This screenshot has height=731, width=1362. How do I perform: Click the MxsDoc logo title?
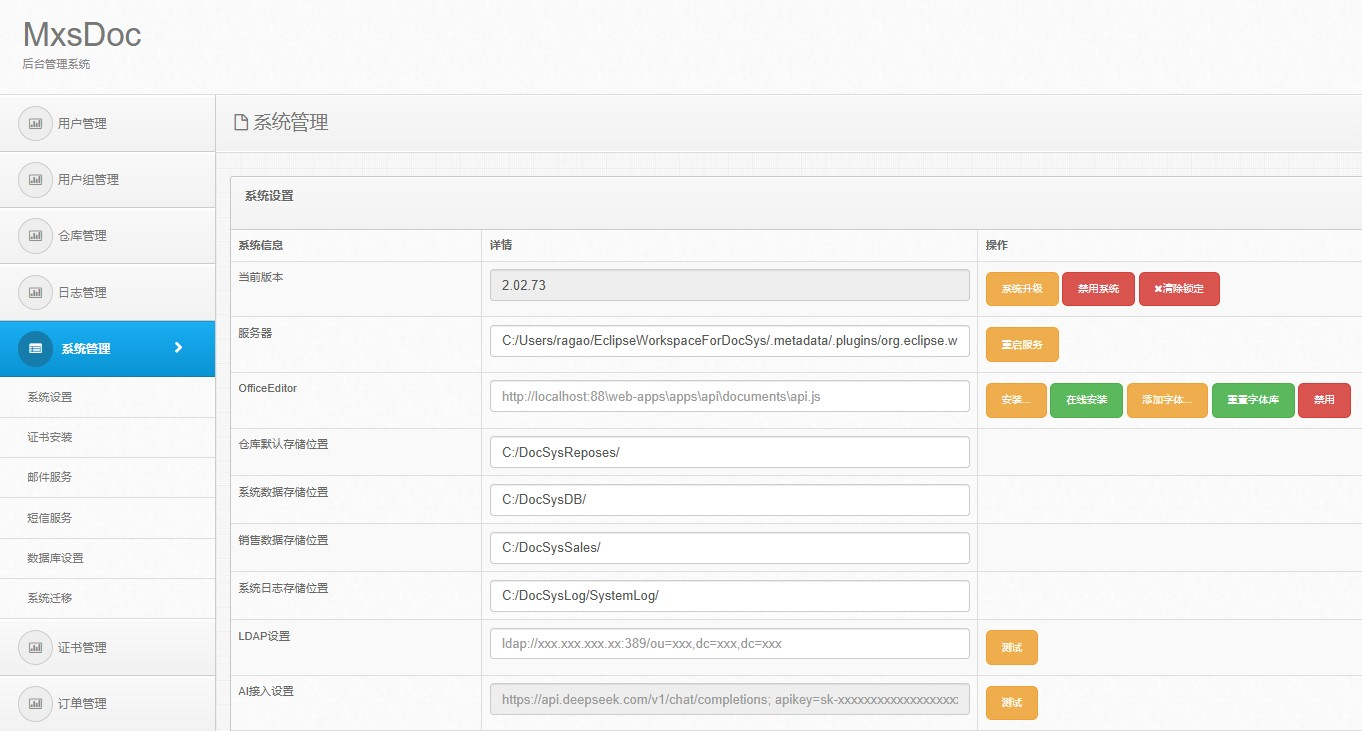[82, 35]
